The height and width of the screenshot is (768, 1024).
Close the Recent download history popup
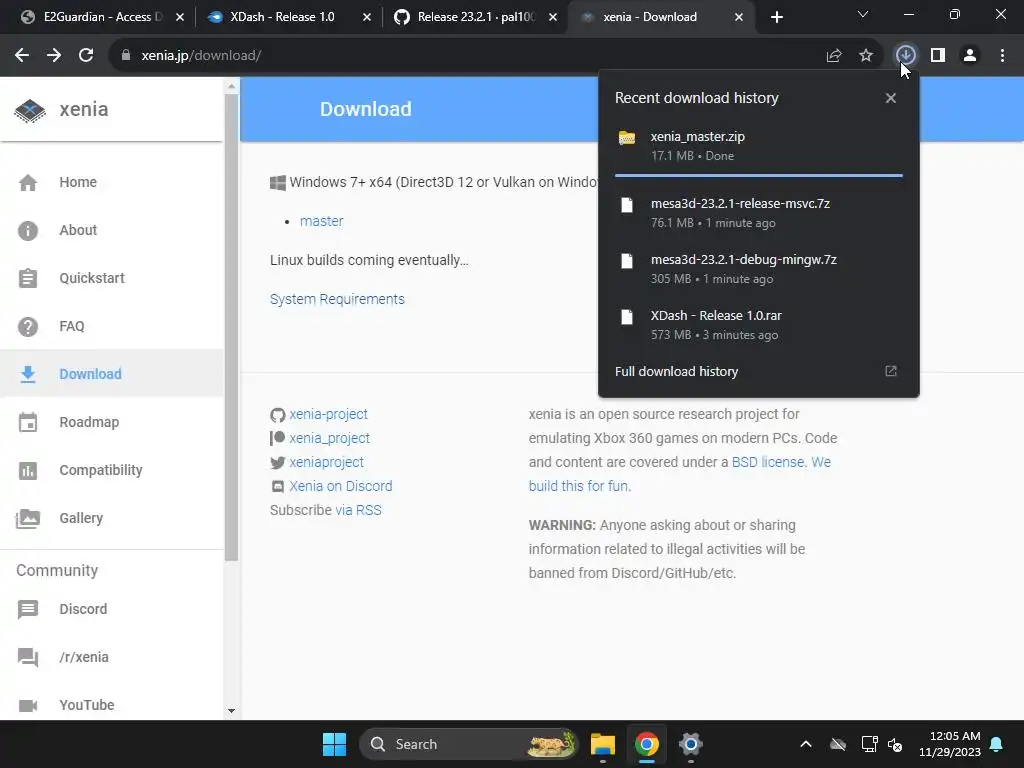891,98
